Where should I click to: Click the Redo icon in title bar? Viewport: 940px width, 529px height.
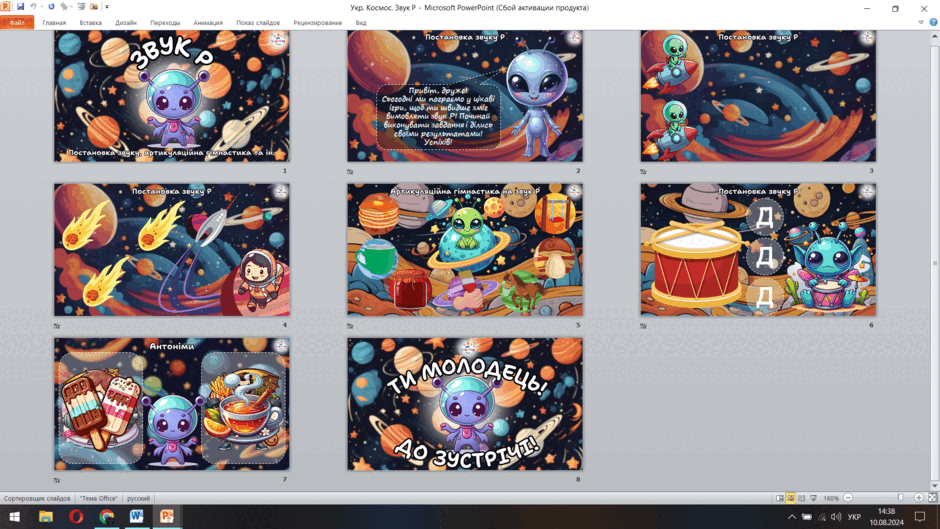pyautogui.click(x=52, y=7)
